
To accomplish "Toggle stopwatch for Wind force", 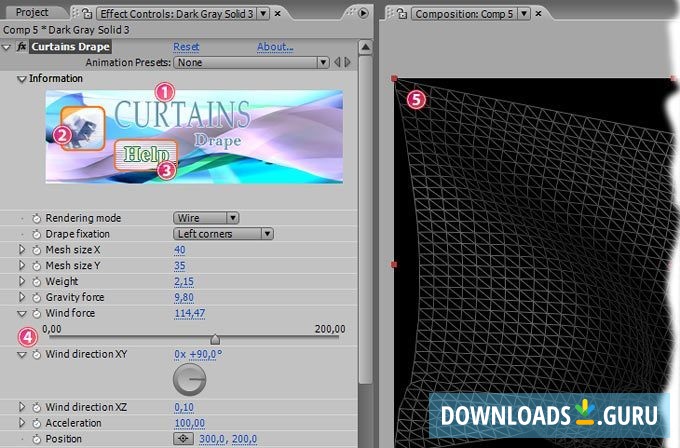I will [x=36, y=313].
